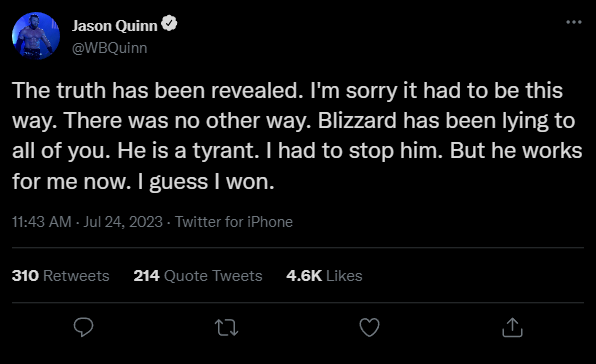Click the bold 4.6K count

click(x=304, y=275)
